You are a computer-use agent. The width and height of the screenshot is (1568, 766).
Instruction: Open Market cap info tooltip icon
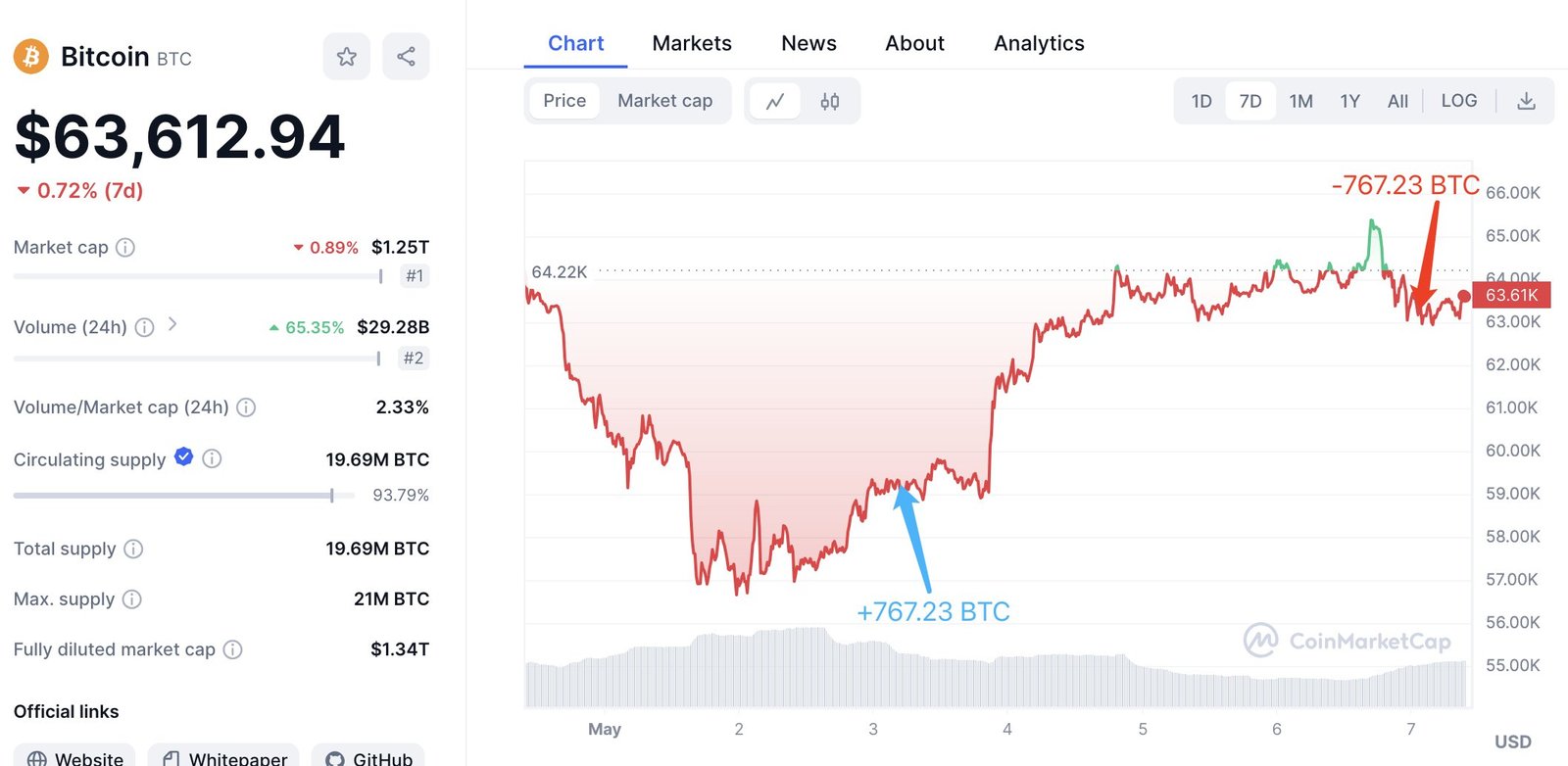tap(125, 248)
